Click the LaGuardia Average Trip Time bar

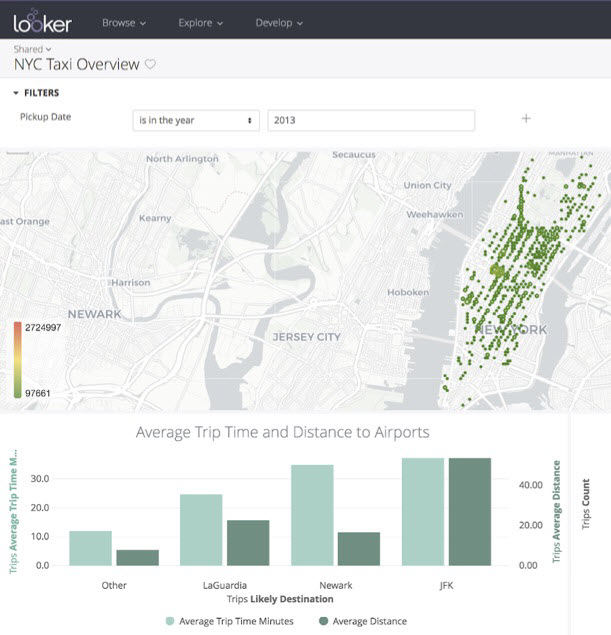201,530
